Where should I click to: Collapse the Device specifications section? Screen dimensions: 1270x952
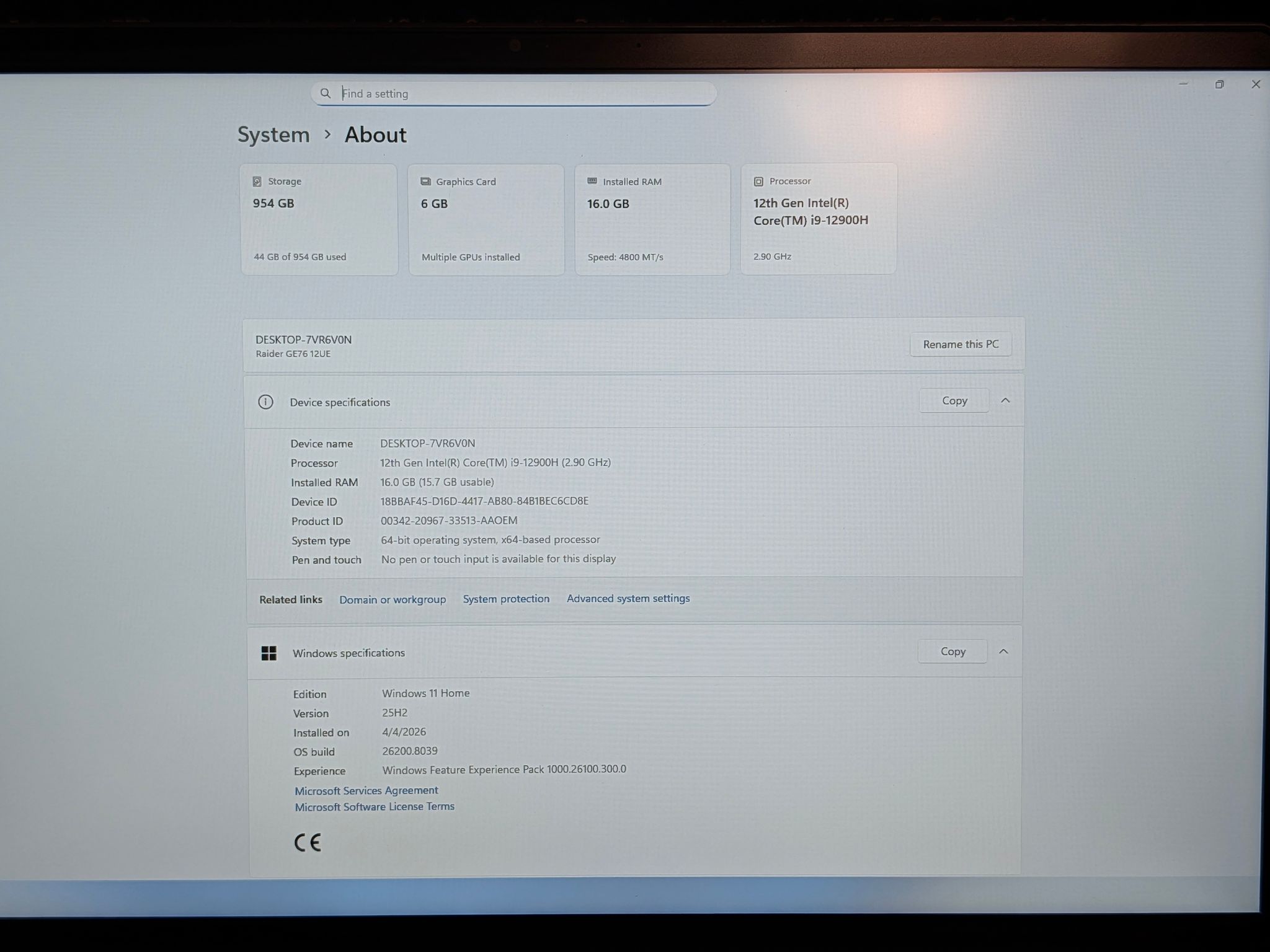point(1005,400)
